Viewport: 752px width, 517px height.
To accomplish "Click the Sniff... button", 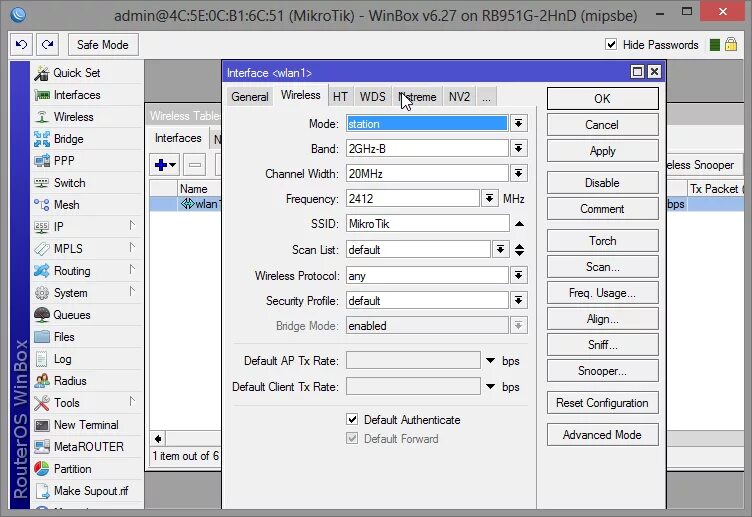I will [x=602, y=345].
